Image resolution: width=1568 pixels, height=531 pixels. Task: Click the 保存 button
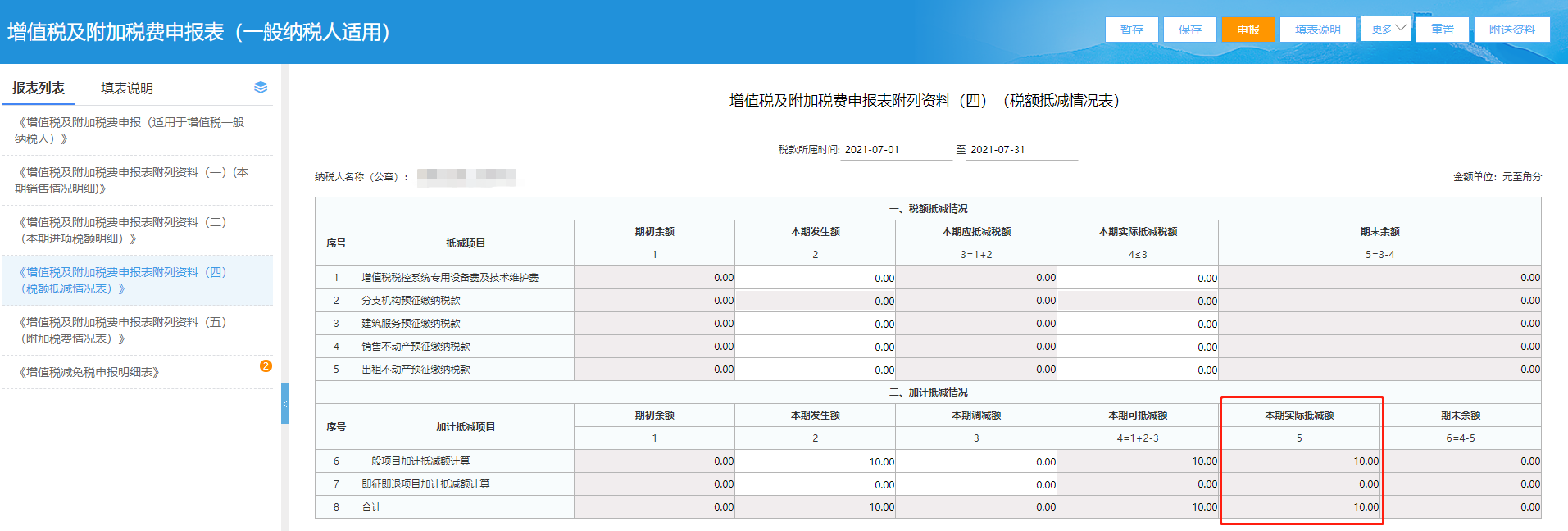click(x=1189, y=29)
